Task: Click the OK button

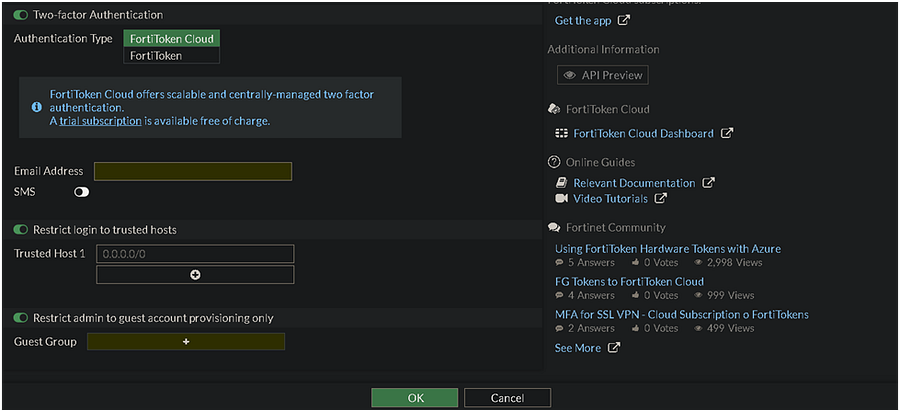Action: point(415,398)
